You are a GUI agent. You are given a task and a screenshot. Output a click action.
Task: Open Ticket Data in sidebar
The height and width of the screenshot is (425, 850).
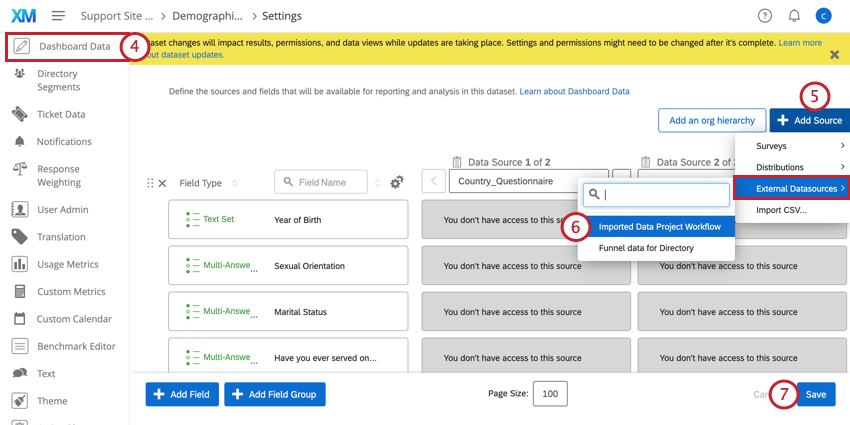coord(61,114)
